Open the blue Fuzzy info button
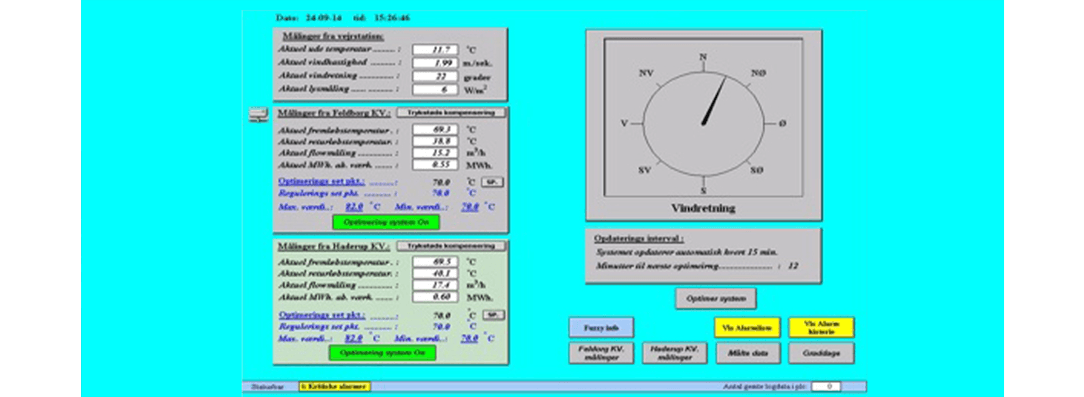1084x397 pixels. [x=601, y=327]
